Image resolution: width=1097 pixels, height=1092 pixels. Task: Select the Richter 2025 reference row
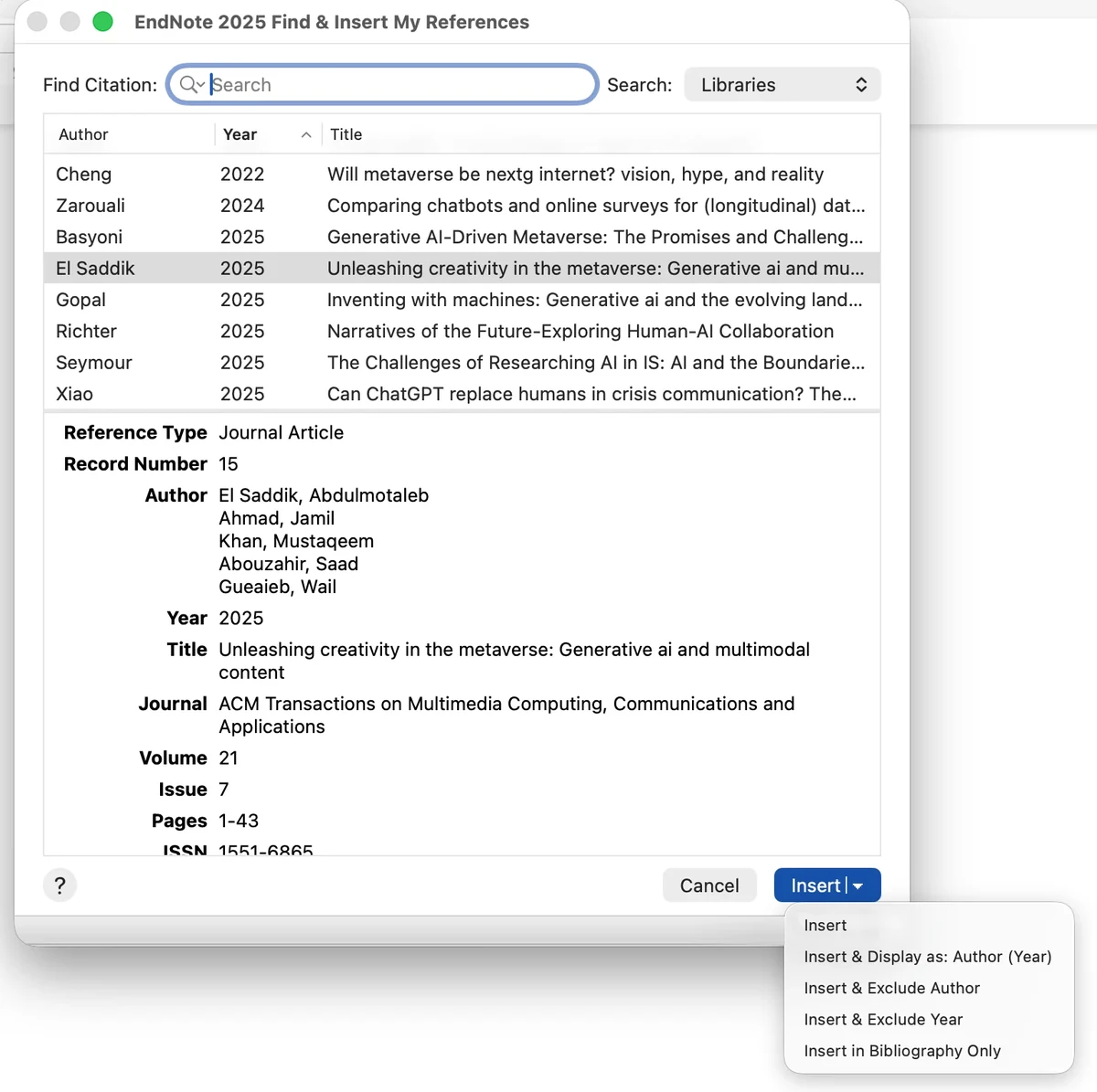462,331
